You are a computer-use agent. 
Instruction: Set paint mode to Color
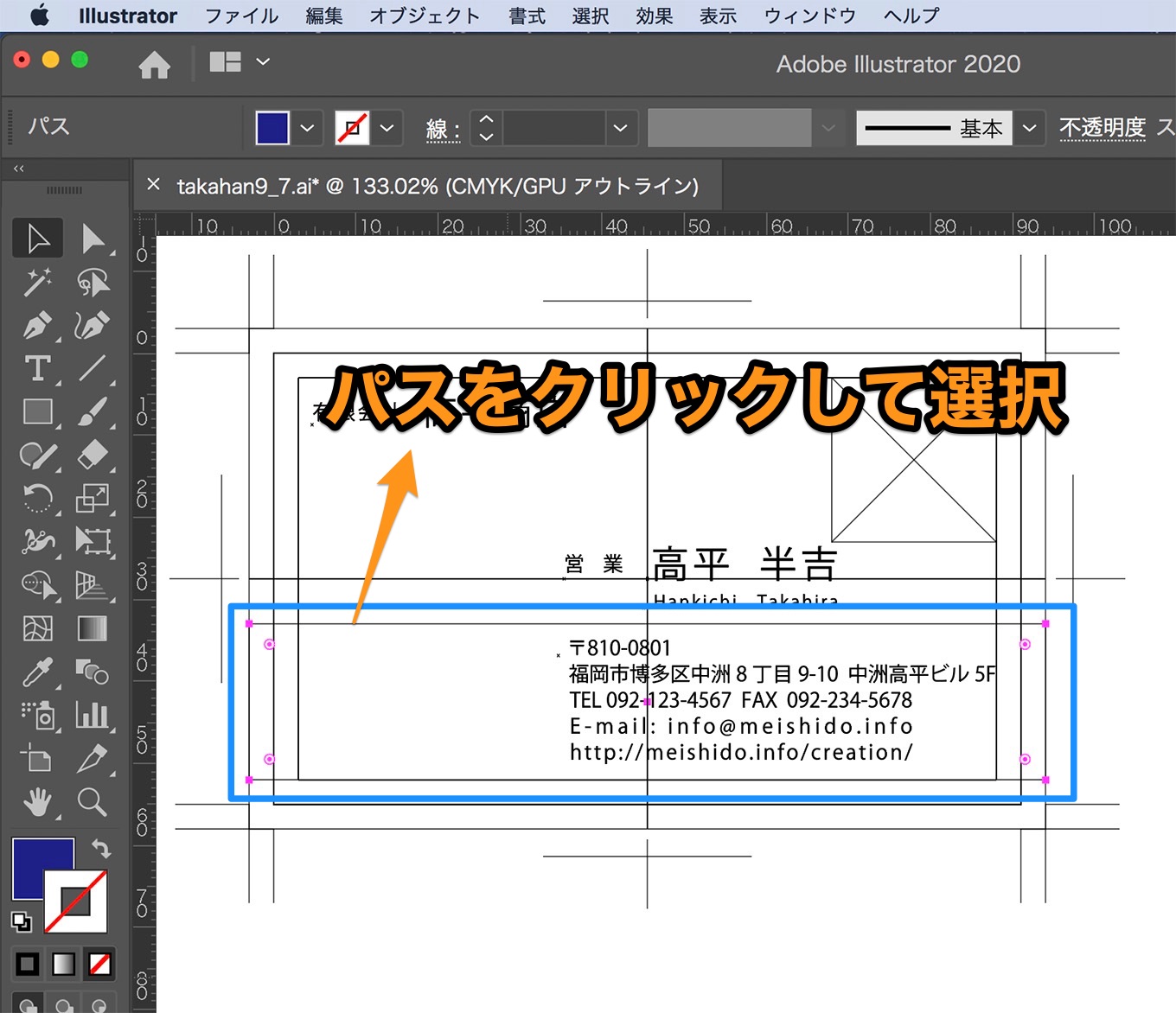coord(28,963)
